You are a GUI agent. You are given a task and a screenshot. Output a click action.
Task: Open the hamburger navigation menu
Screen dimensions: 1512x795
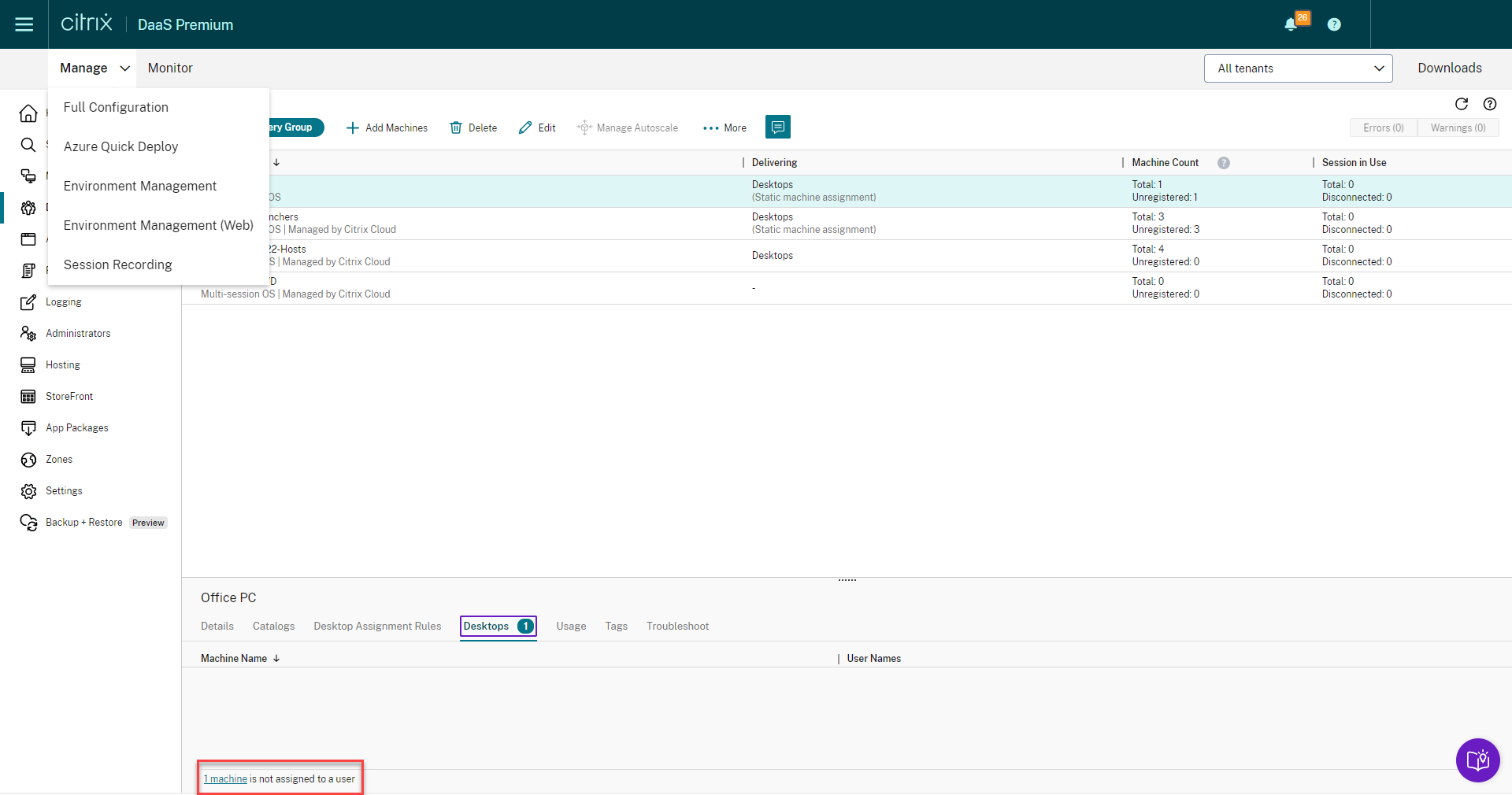point(24,24)
